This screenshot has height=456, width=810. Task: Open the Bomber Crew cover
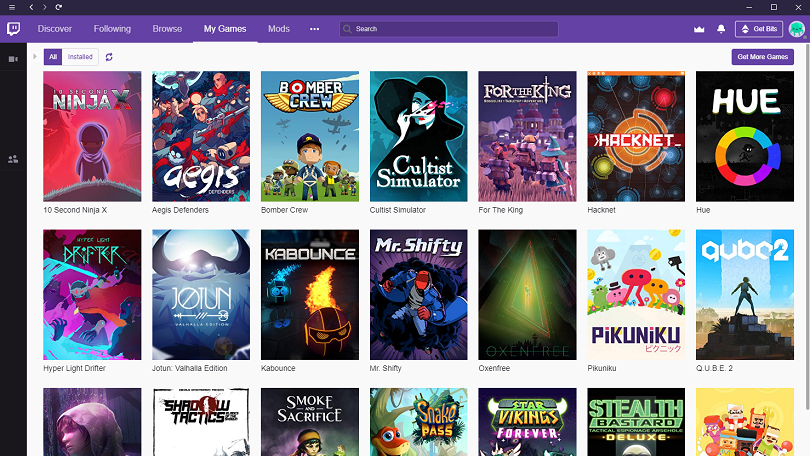[x=310, y=136]
